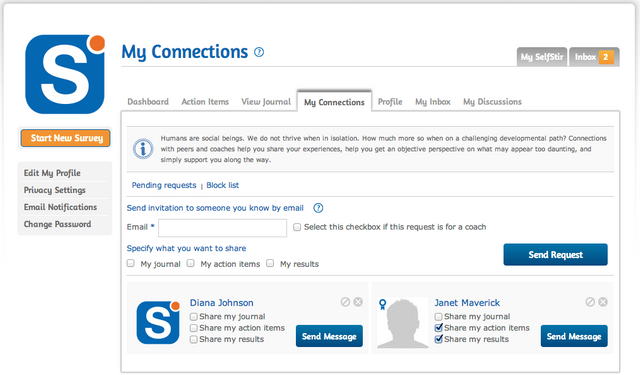Viewport: 640px width, 375px height.
Task: Click the coach ribbon badge on Janet's photo
Action: coord(382,304)
